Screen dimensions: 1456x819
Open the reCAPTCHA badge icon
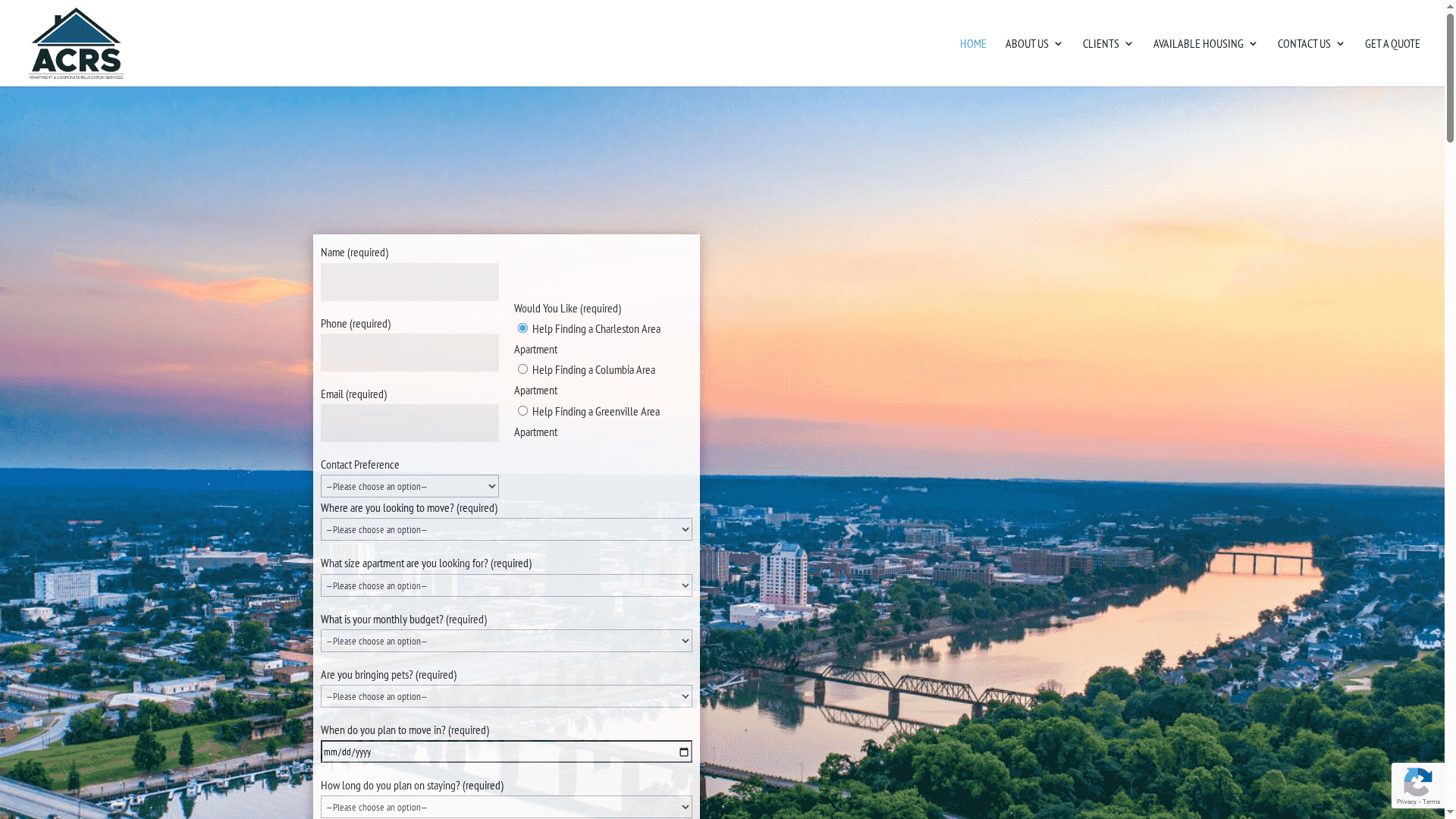pyautogui.click(x=1417, y=781)
